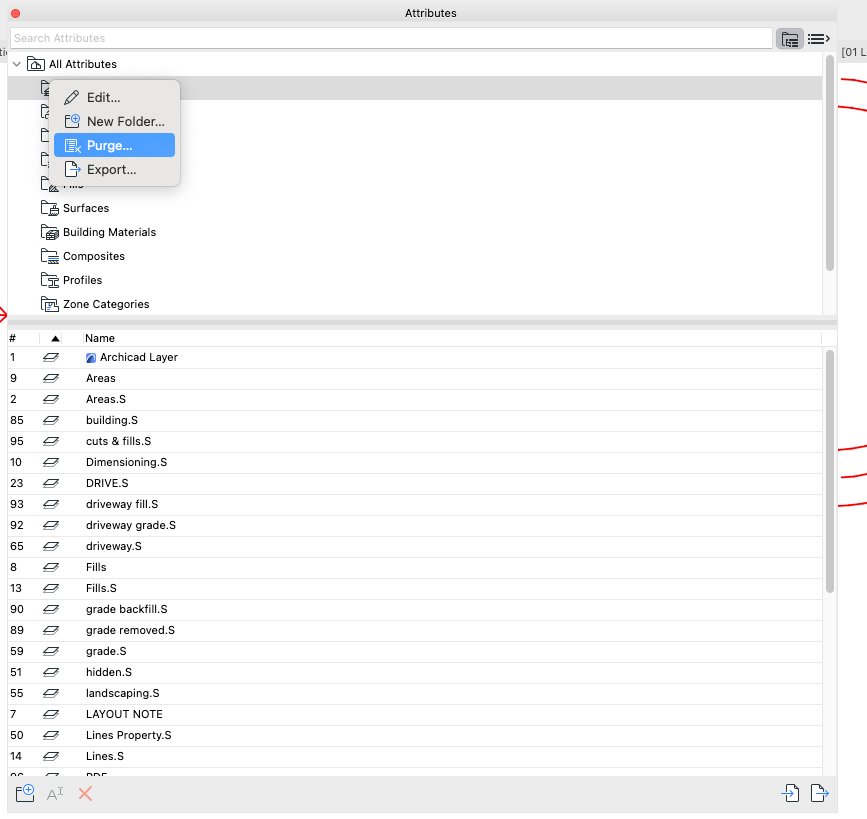Viewport: 867px width, 819px height.
Task: Click the New Folder icon at bottom left
Action: [x=23, y=792]
